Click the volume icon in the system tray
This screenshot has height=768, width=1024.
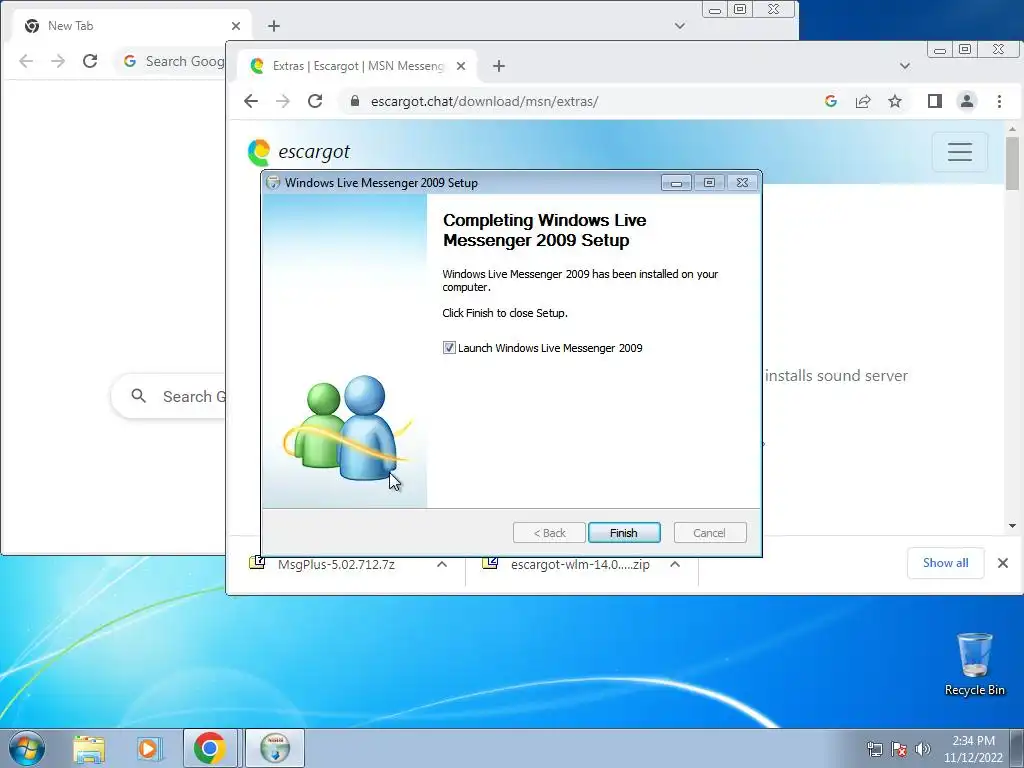click(923, 749)
